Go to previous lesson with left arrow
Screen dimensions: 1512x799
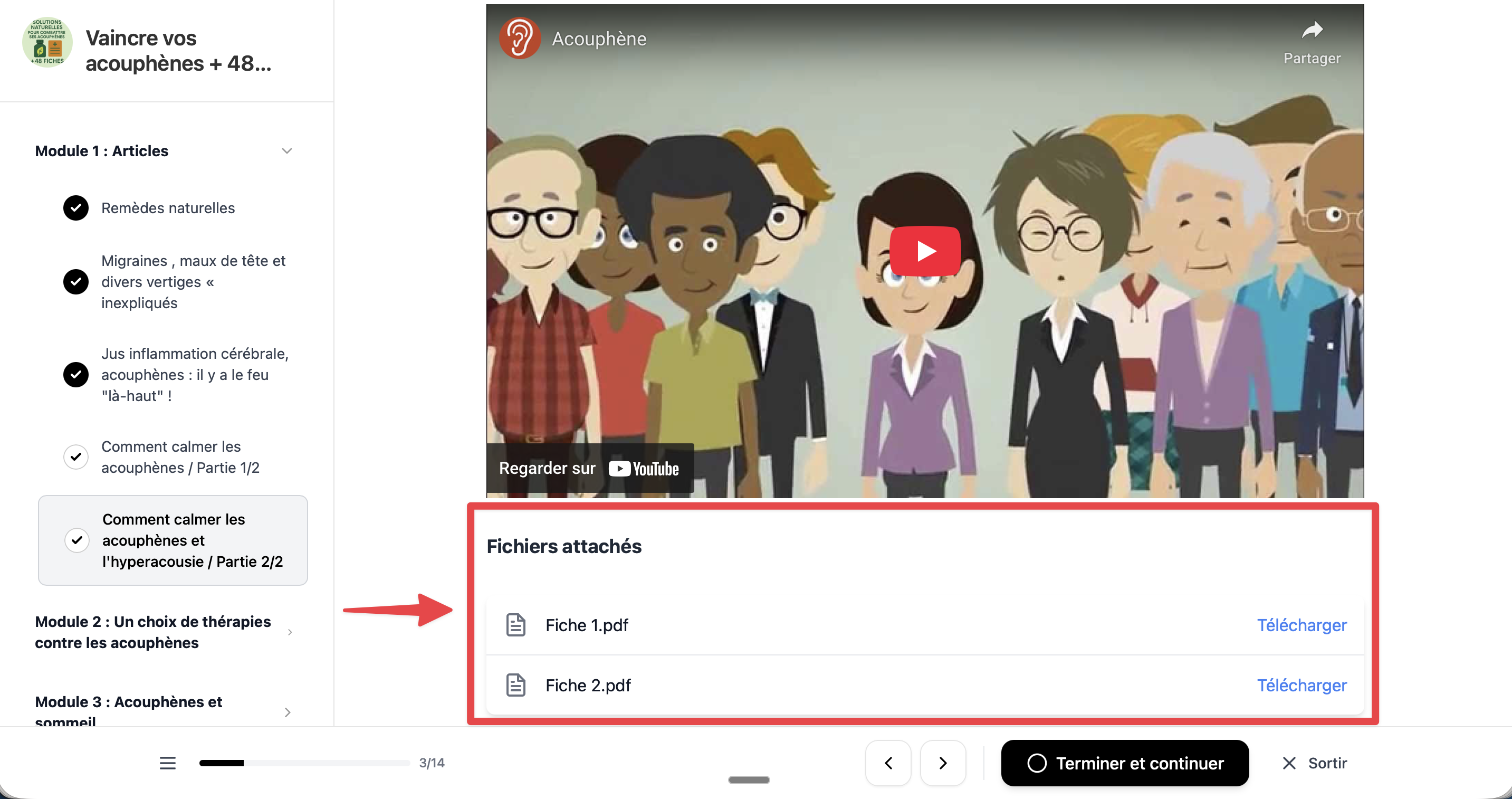(887, 763)
